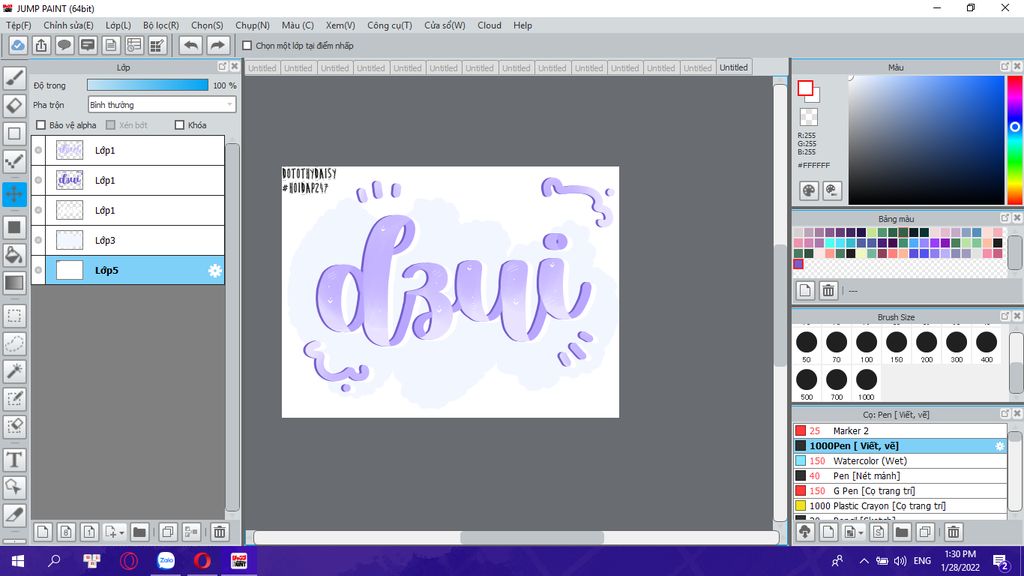The height and width of the screenshot is (576, 1024).
Task: Open the Tệp(F) menu
Action: tap(19, 25)
